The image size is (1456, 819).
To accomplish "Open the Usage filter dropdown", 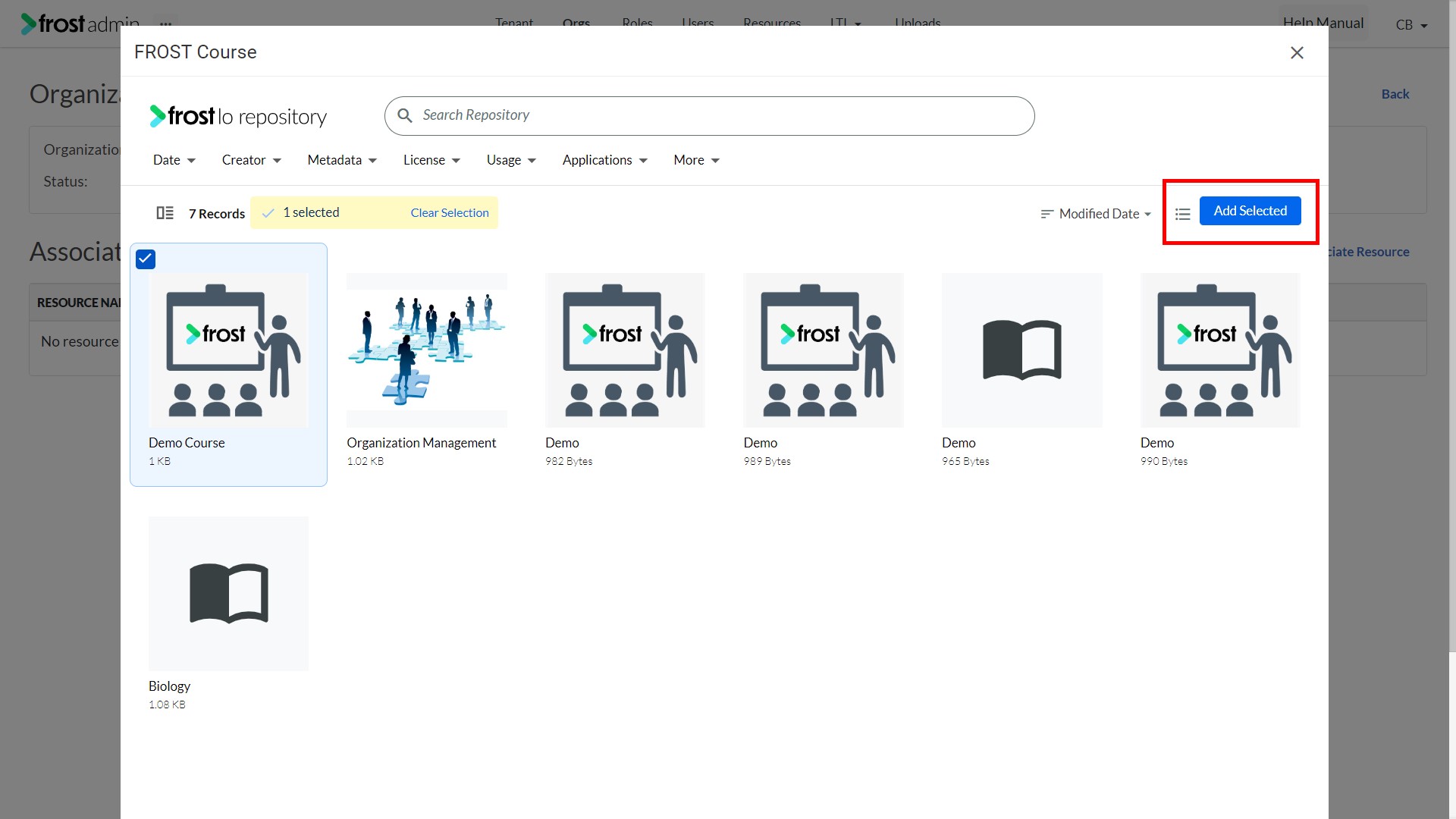I will [x=511, y=160].
